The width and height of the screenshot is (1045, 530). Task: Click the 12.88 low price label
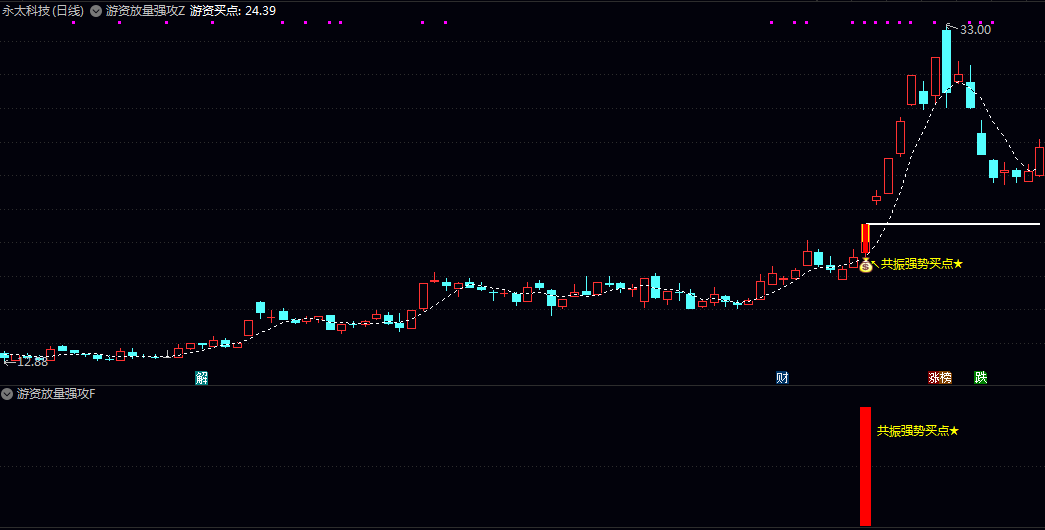pyautogui.click(x=32, y=362)
